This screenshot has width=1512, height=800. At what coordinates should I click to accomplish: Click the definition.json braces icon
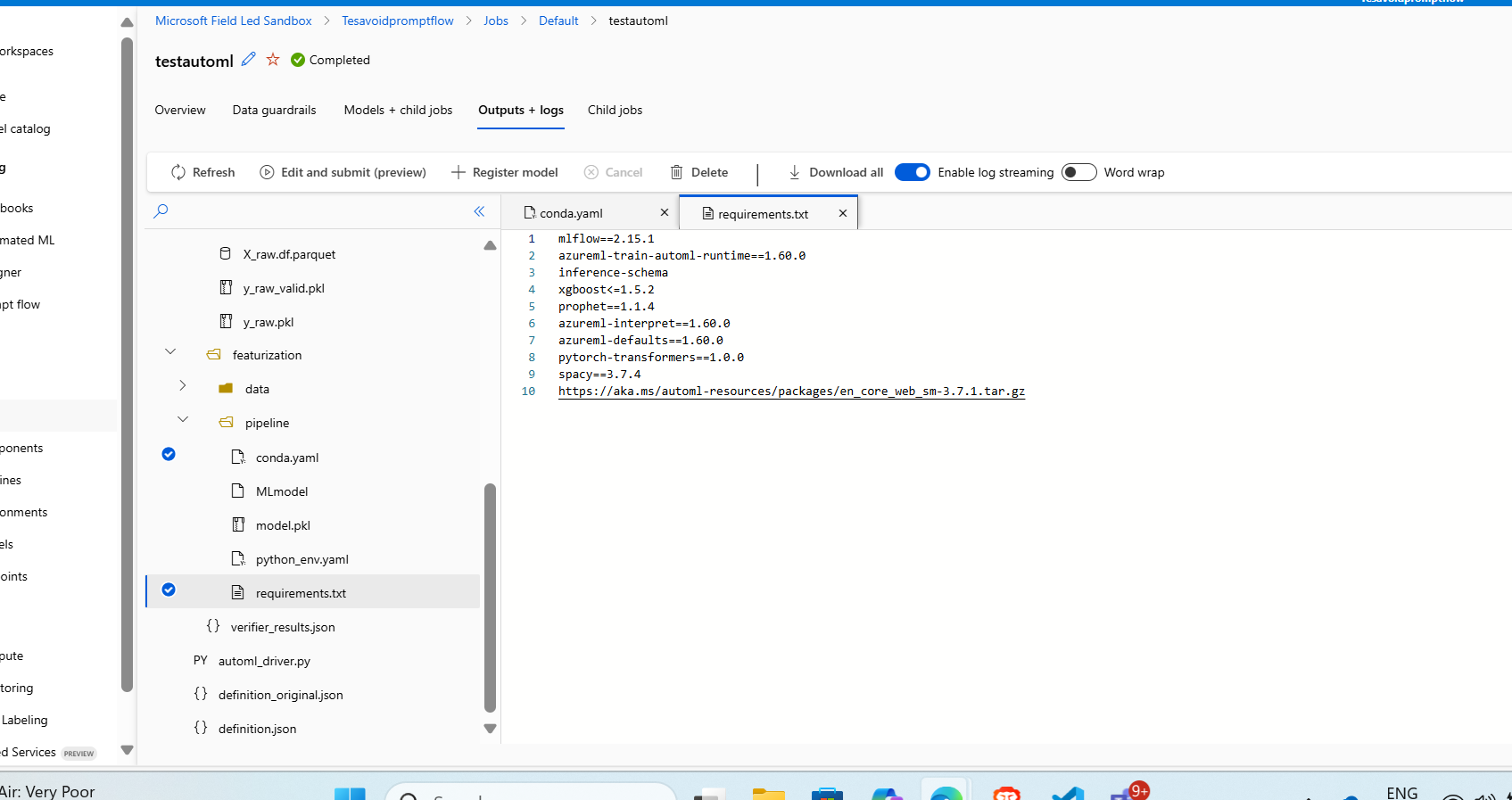(201, 728)
